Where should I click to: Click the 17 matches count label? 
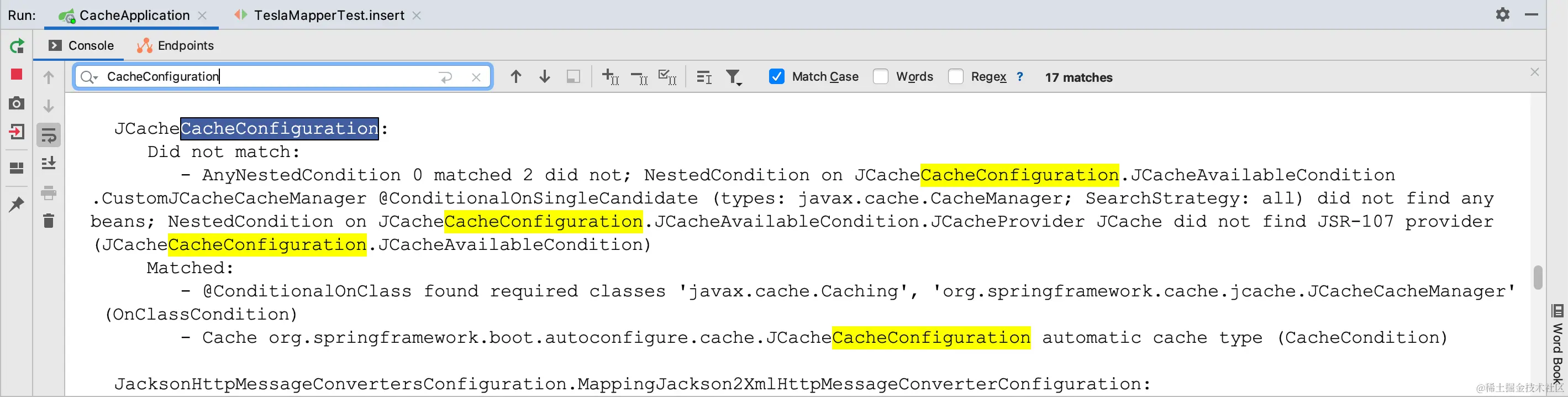click(x=1078, y=77)
